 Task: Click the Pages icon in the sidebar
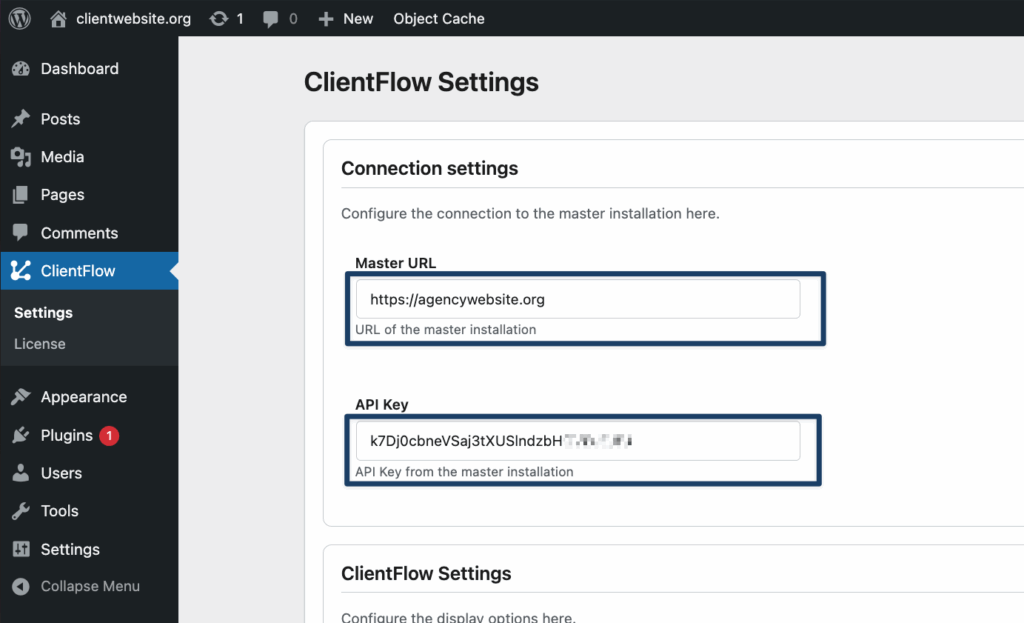(21, 195)
